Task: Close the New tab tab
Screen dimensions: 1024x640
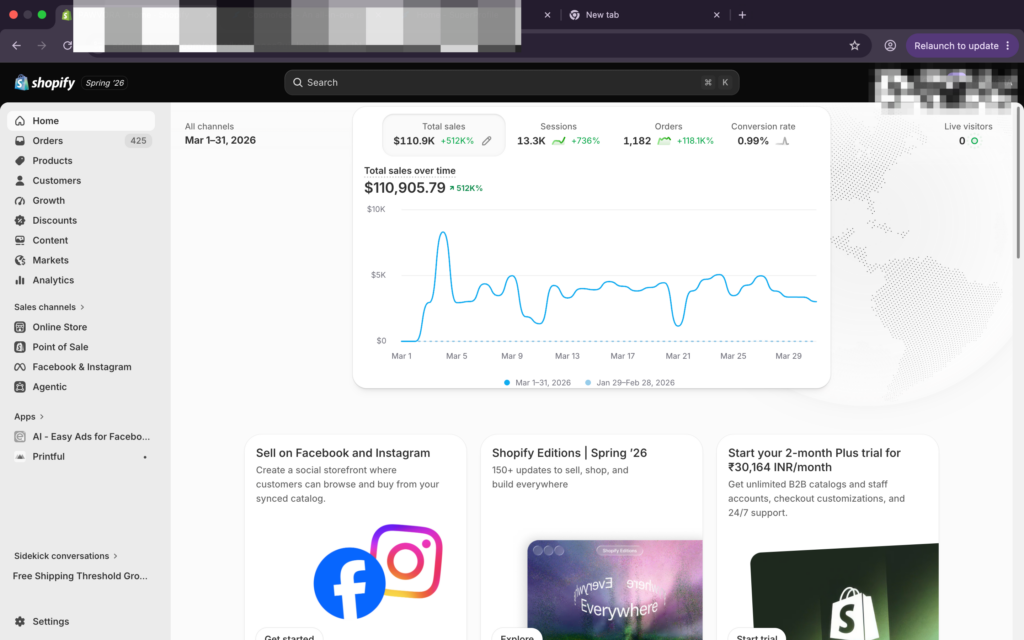Action: (716, 15)
